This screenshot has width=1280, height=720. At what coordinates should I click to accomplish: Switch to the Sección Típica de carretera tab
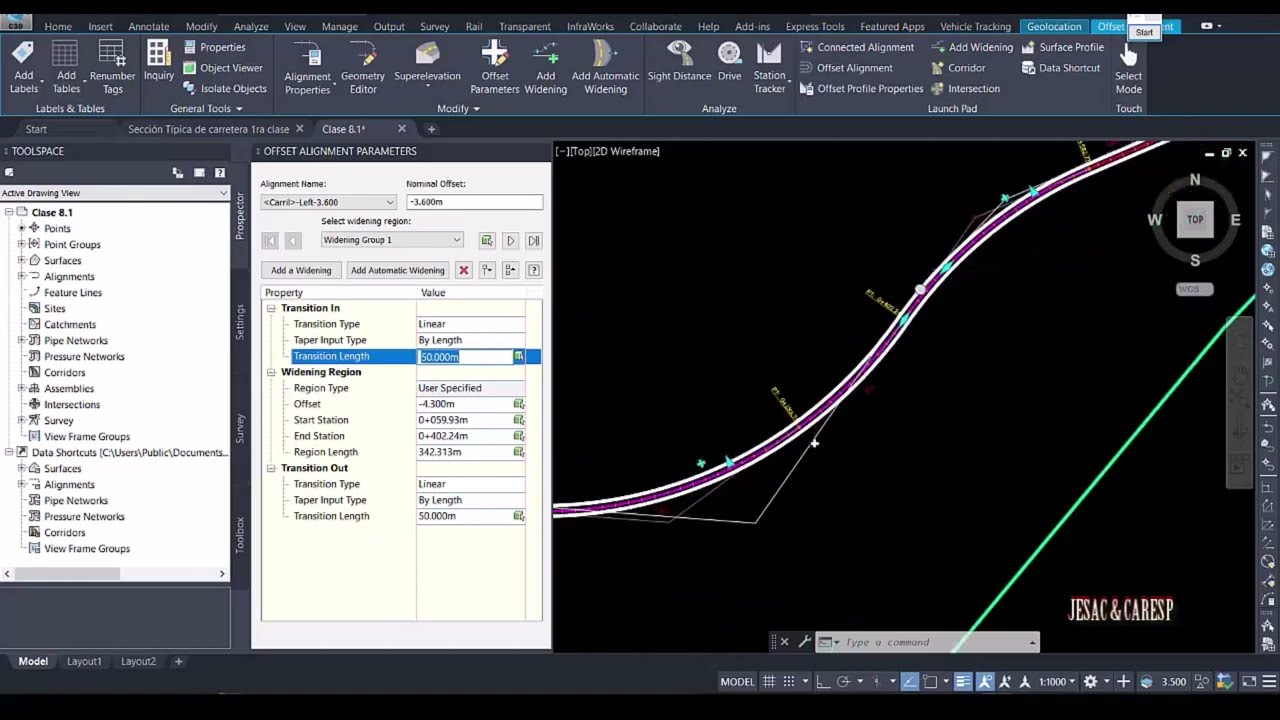pos(209,129)
